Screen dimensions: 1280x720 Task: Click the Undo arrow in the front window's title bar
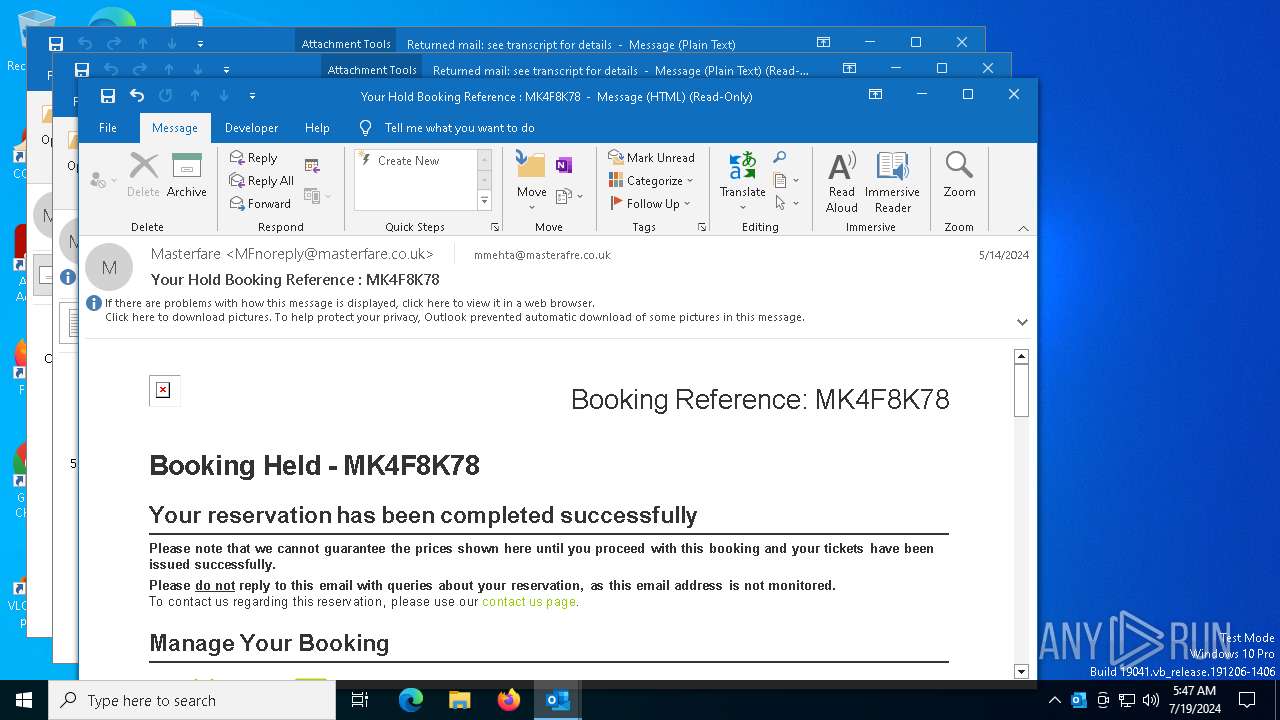[137, 96]
